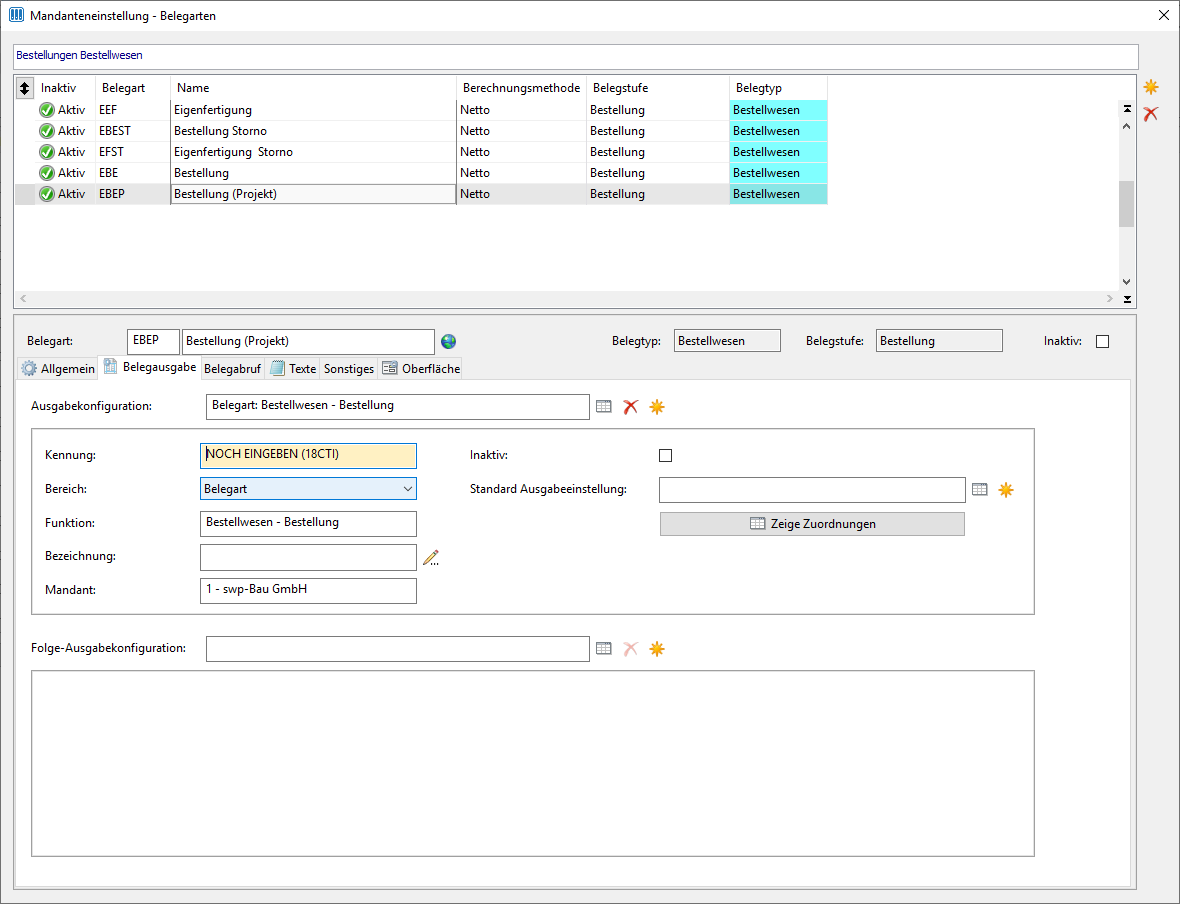Click the green Aktiv check icon of EBEST row

pyautogui.click(x=47, y=131)
